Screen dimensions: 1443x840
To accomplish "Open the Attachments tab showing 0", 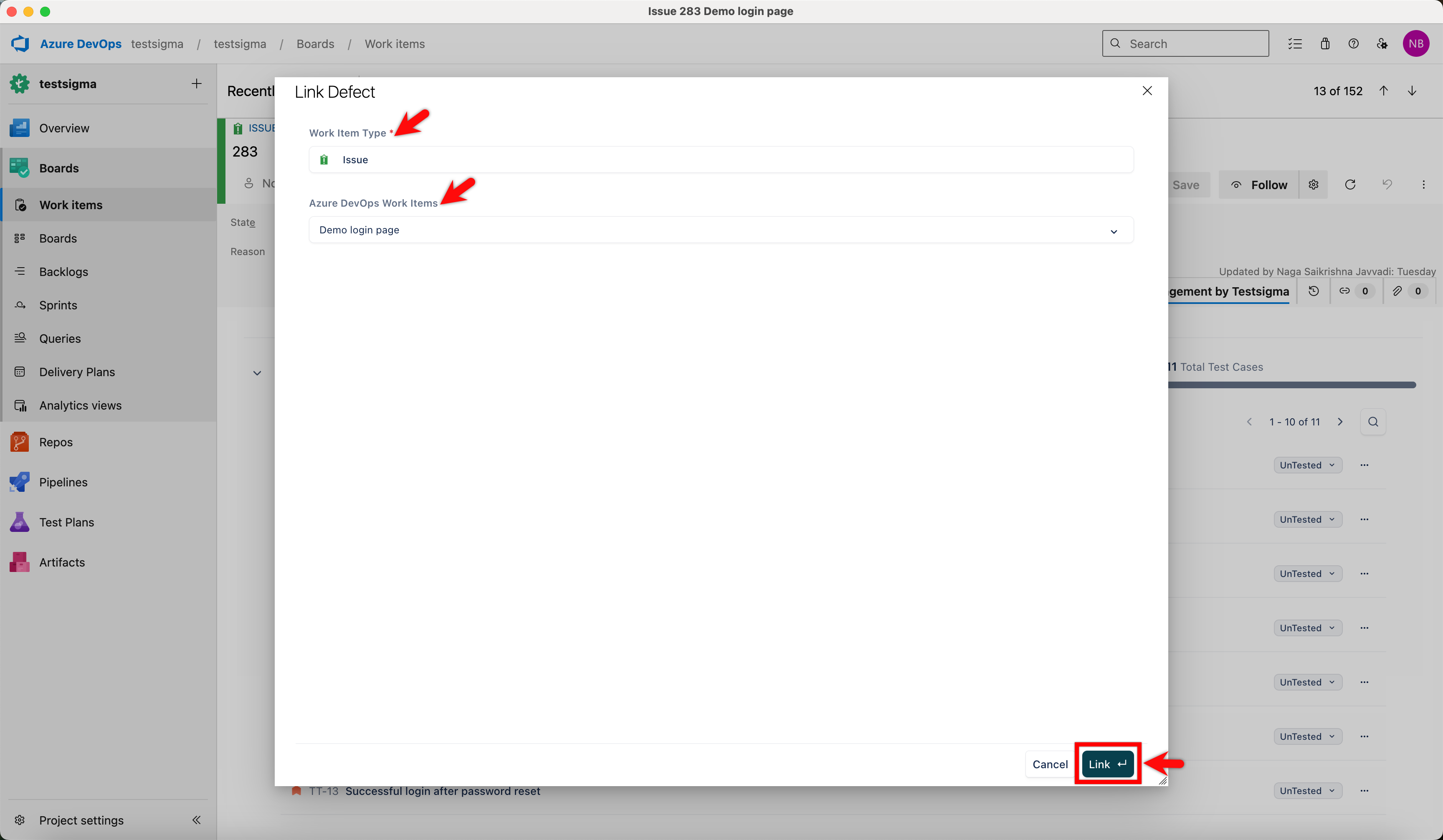I will tap(1409, 291).
